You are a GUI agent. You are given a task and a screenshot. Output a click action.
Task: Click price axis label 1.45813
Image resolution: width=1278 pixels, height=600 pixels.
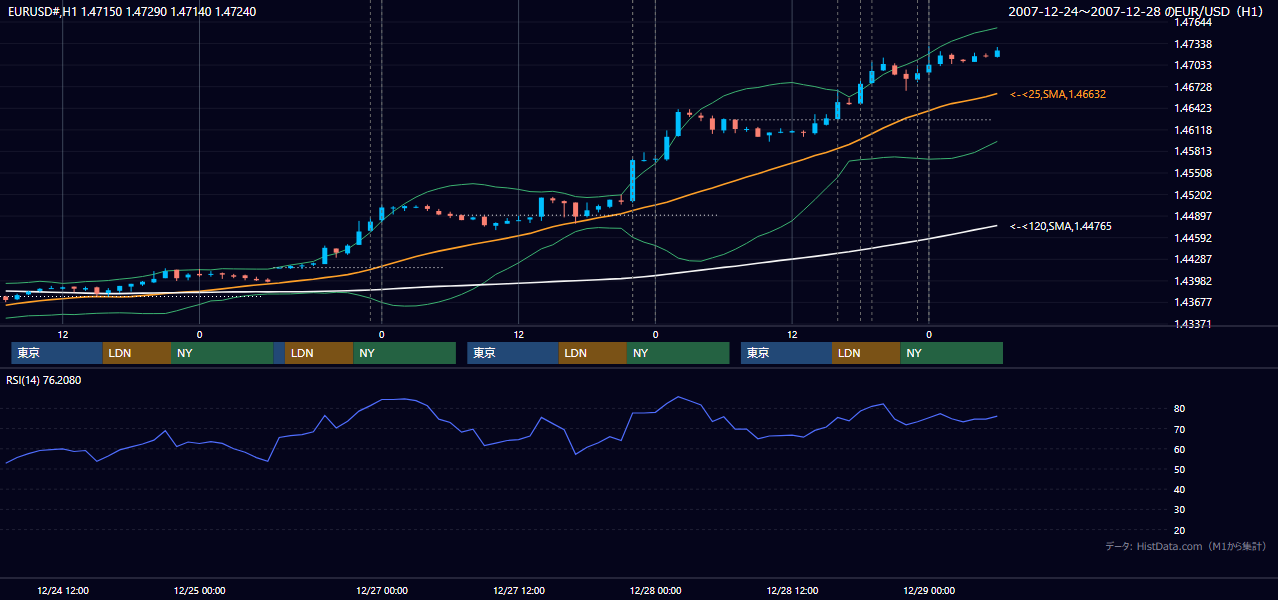(x=1194, y=152)
